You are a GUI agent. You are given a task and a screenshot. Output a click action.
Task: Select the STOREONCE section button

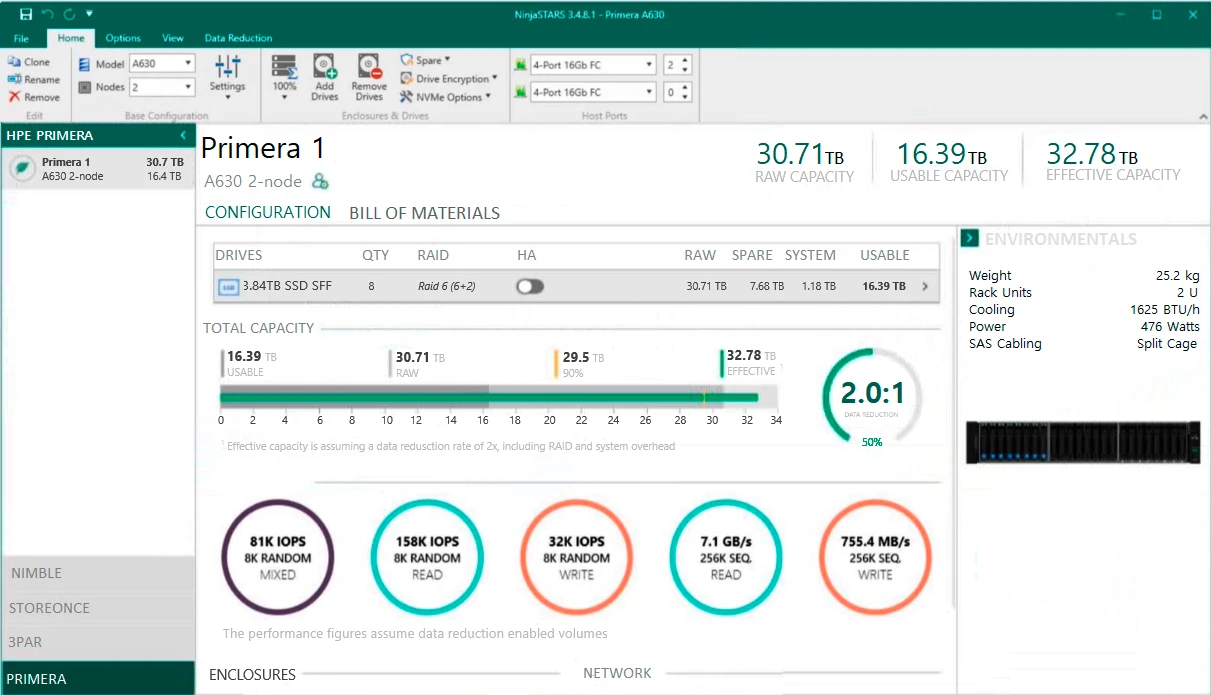(98, 608)
